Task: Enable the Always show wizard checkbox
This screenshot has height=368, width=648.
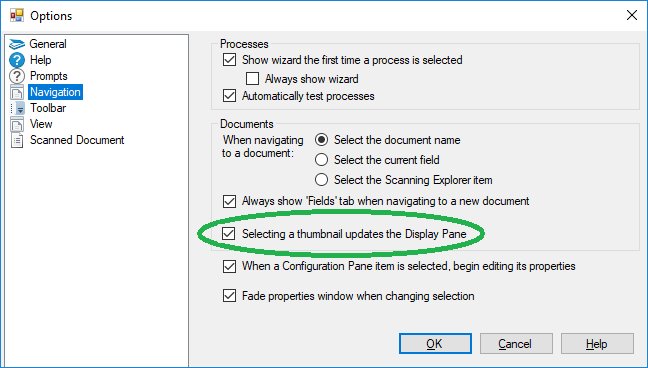Action: pyautogui.click(x=253, y=79)
